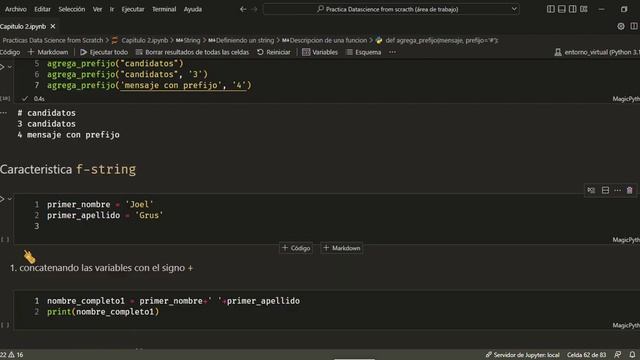The width and height of the screenshot is (640, 360).
Task: Select the entorno_virtual Python kernel
Action: [597, 52]
